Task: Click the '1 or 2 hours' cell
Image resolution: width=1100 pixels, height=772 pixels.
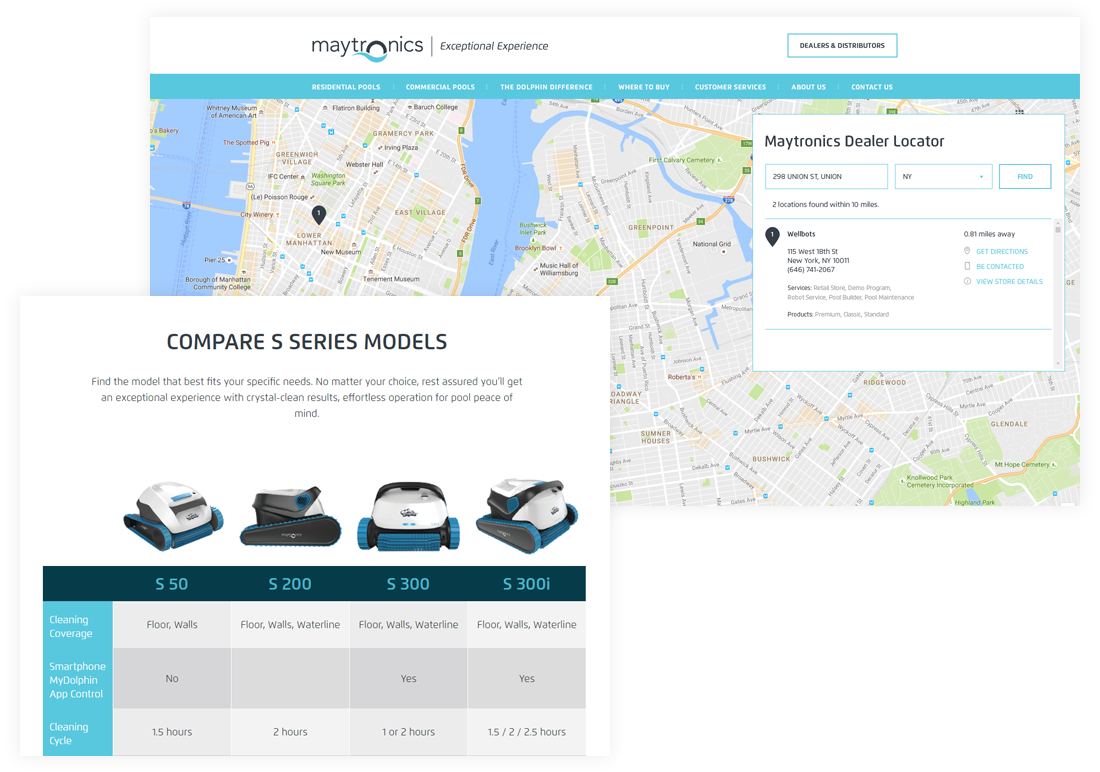Action: pos(408,732)
